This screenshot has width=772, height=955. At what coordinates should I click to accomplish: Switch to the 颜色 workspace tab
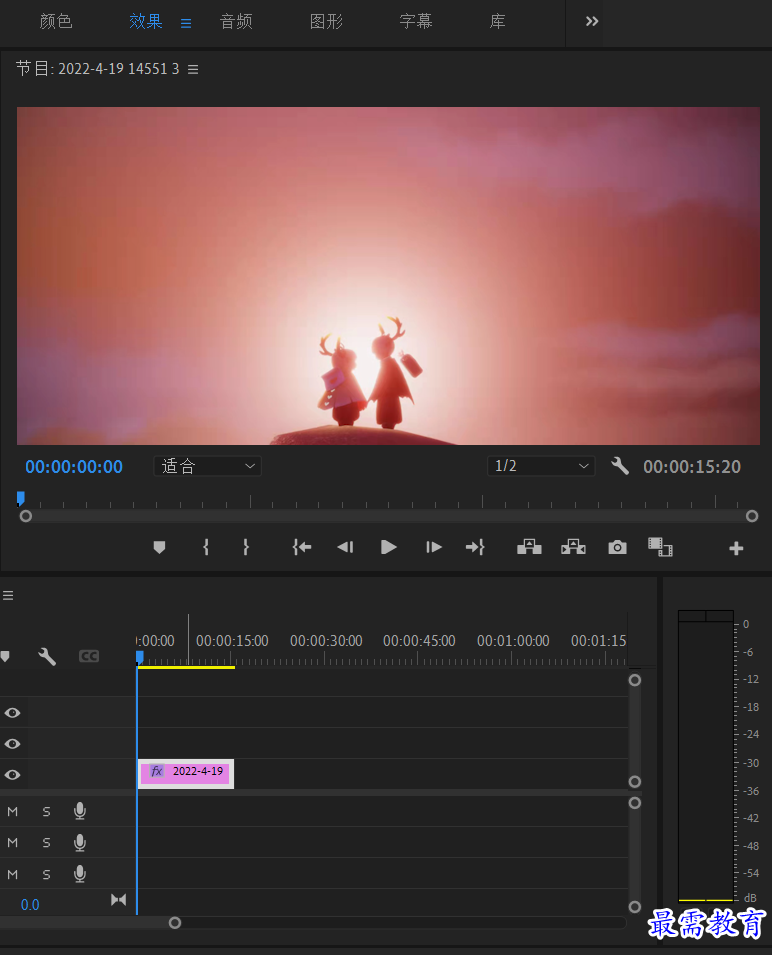(56, 22)
